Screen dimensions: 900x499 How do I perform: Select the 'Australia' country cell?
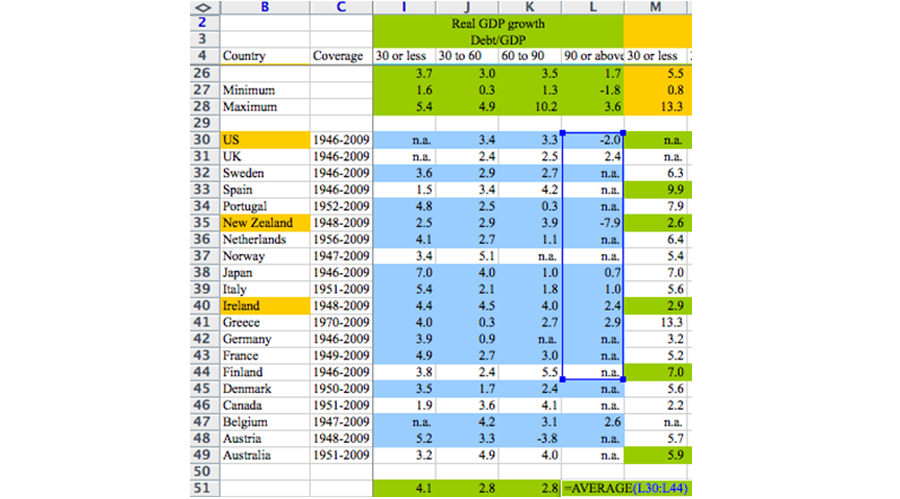point(265,455)
